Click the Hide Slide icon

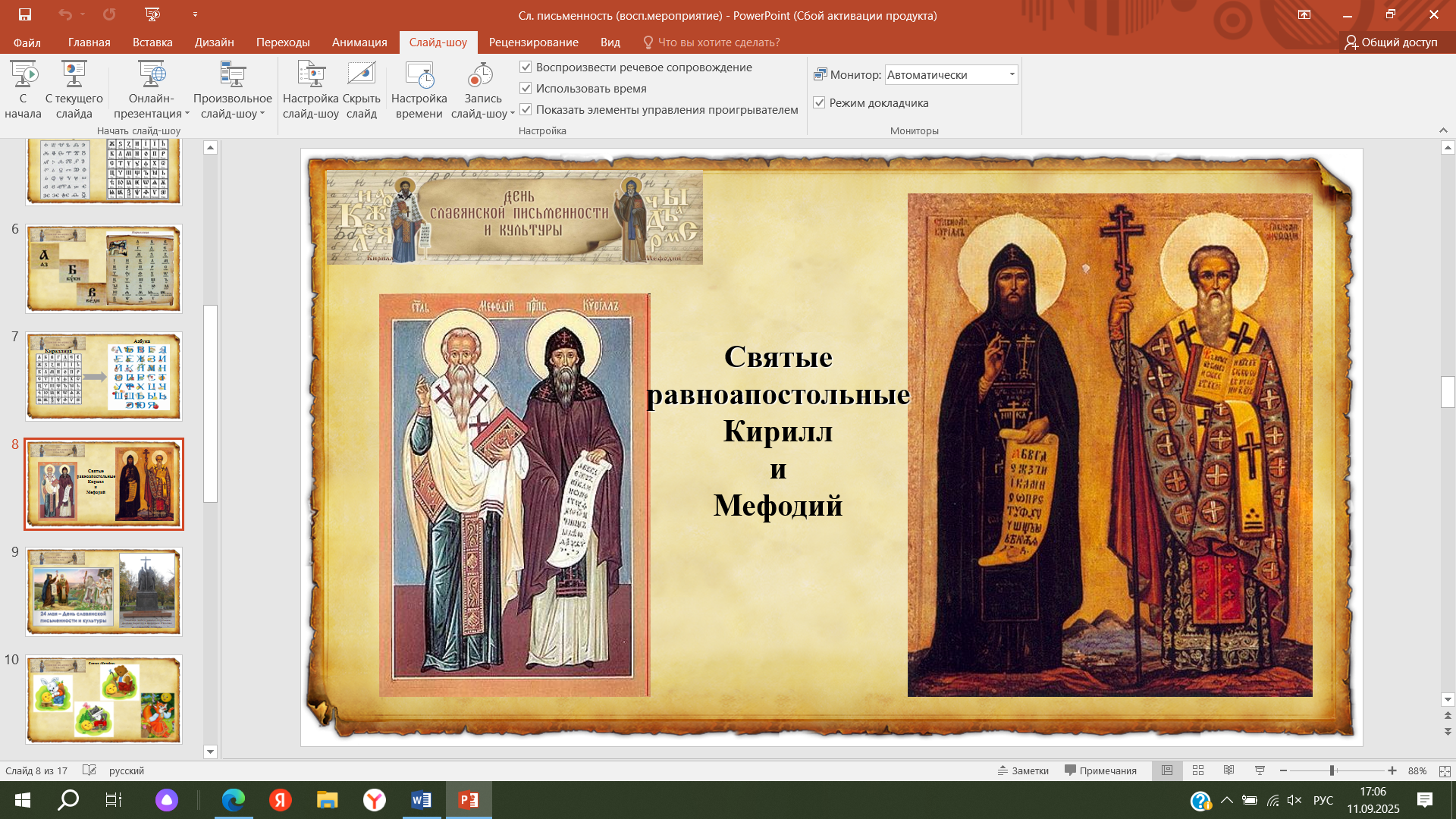point(361,74)
